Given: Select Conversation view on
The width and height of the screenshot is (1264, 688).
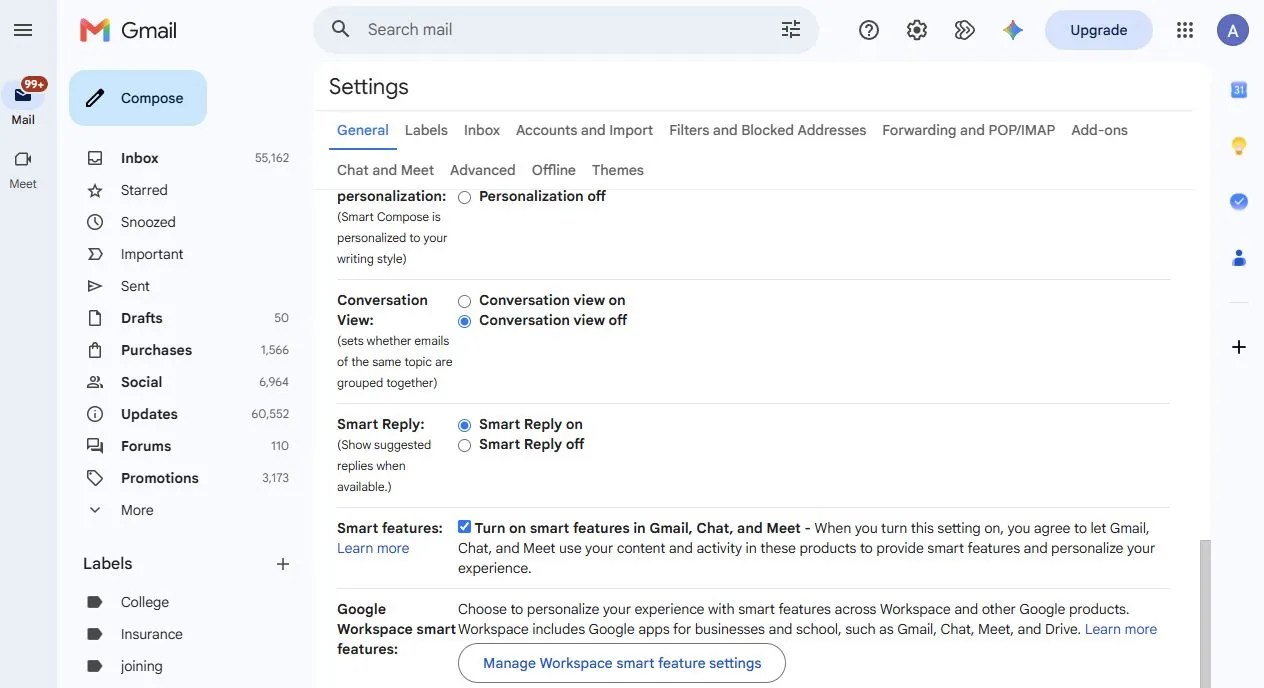Looking at the screenshot, I should click(x=464, y=301).
